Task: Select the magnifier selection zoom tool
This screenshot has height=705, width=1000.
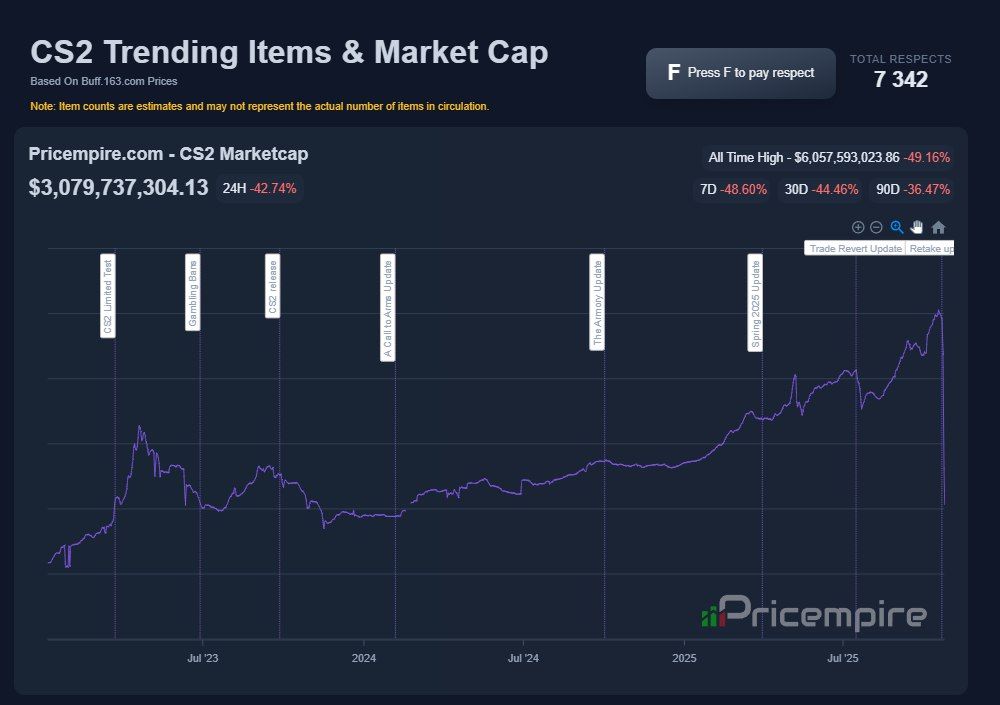Action: pos(897,227)
